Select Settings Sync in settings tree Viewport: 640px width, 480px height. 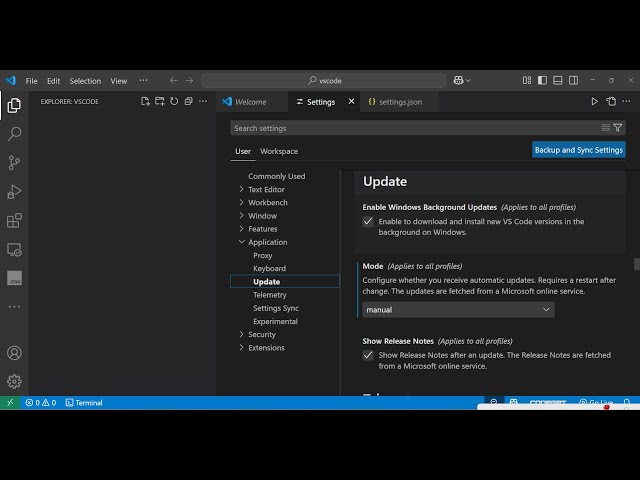tap(276, 308)
